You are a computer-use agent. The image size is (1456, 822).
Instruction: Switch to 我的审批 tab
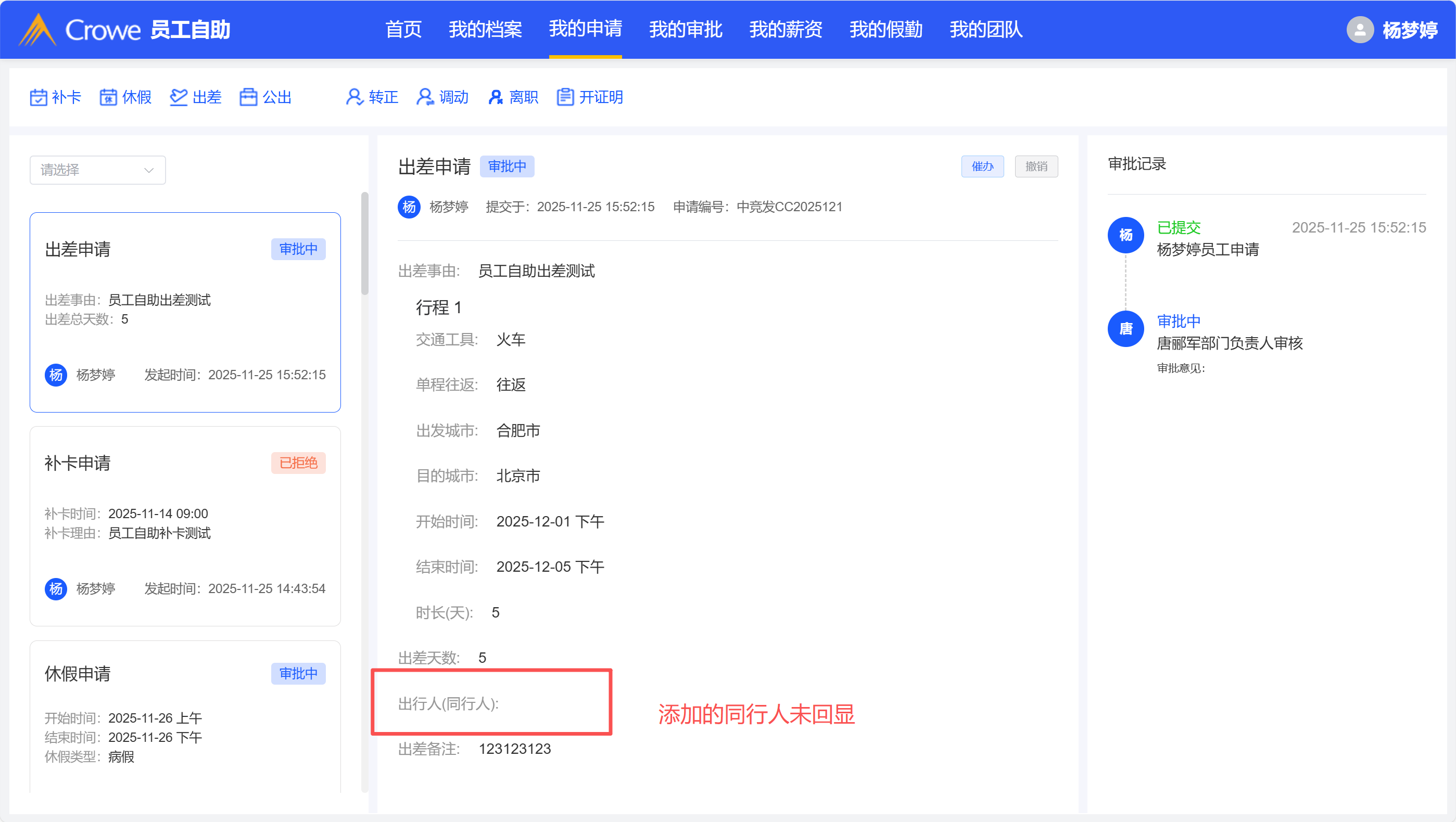685,29
